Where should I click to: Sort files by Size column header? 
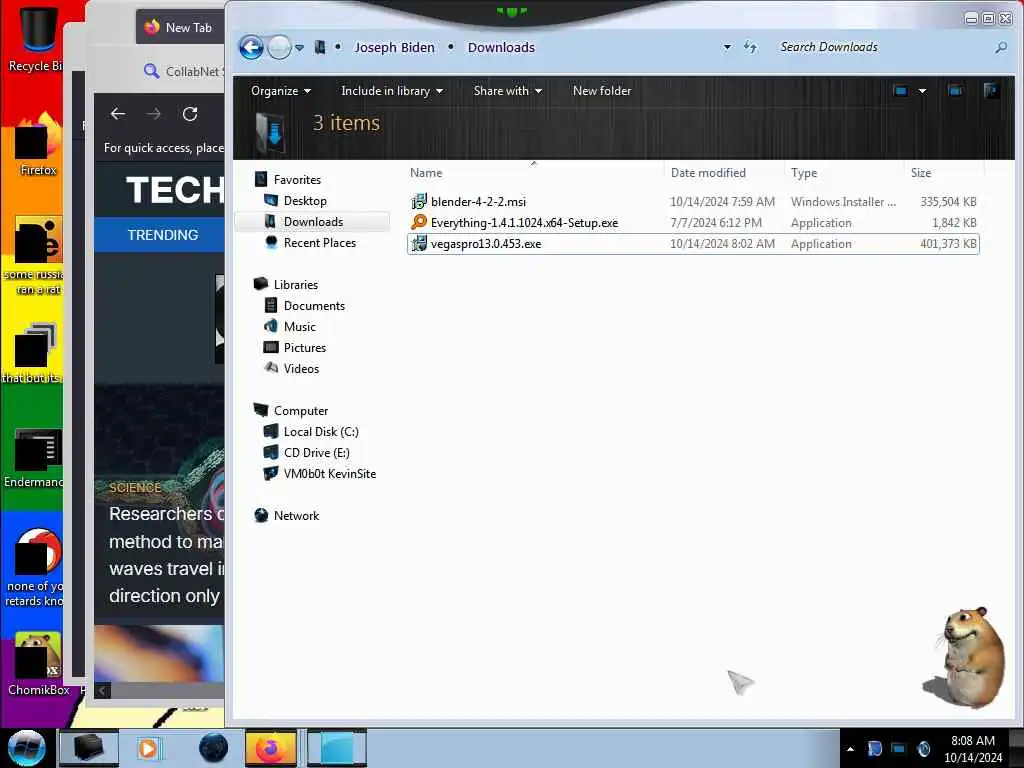click(x=921, y=172)
